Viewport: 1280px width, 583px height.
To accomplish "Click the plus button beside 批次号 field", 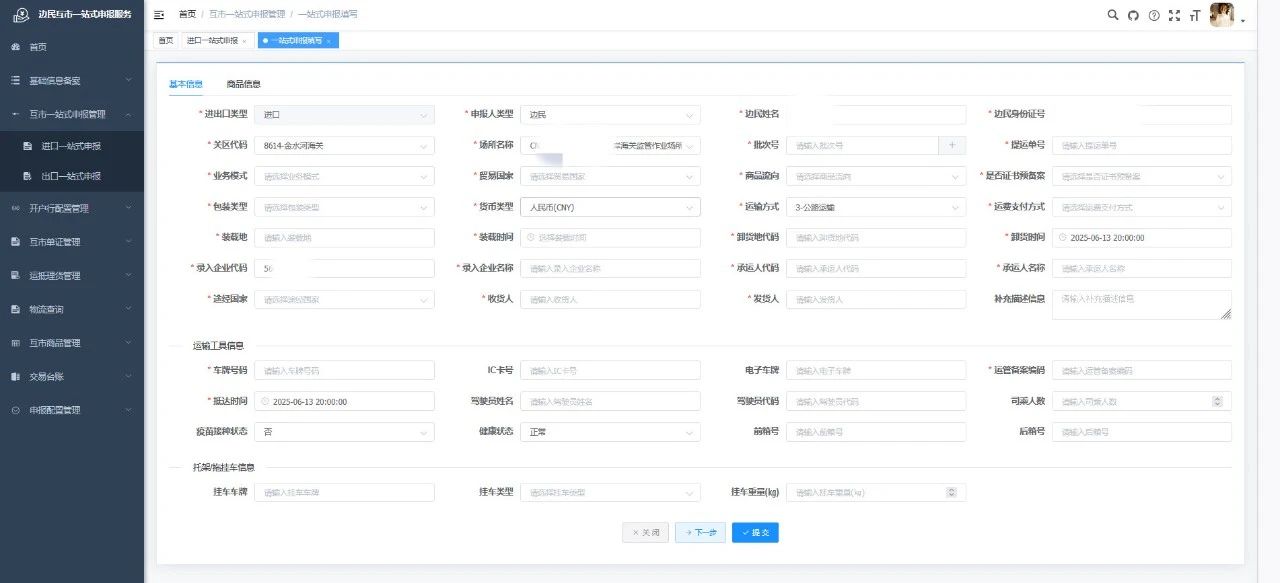I will 951,145.
